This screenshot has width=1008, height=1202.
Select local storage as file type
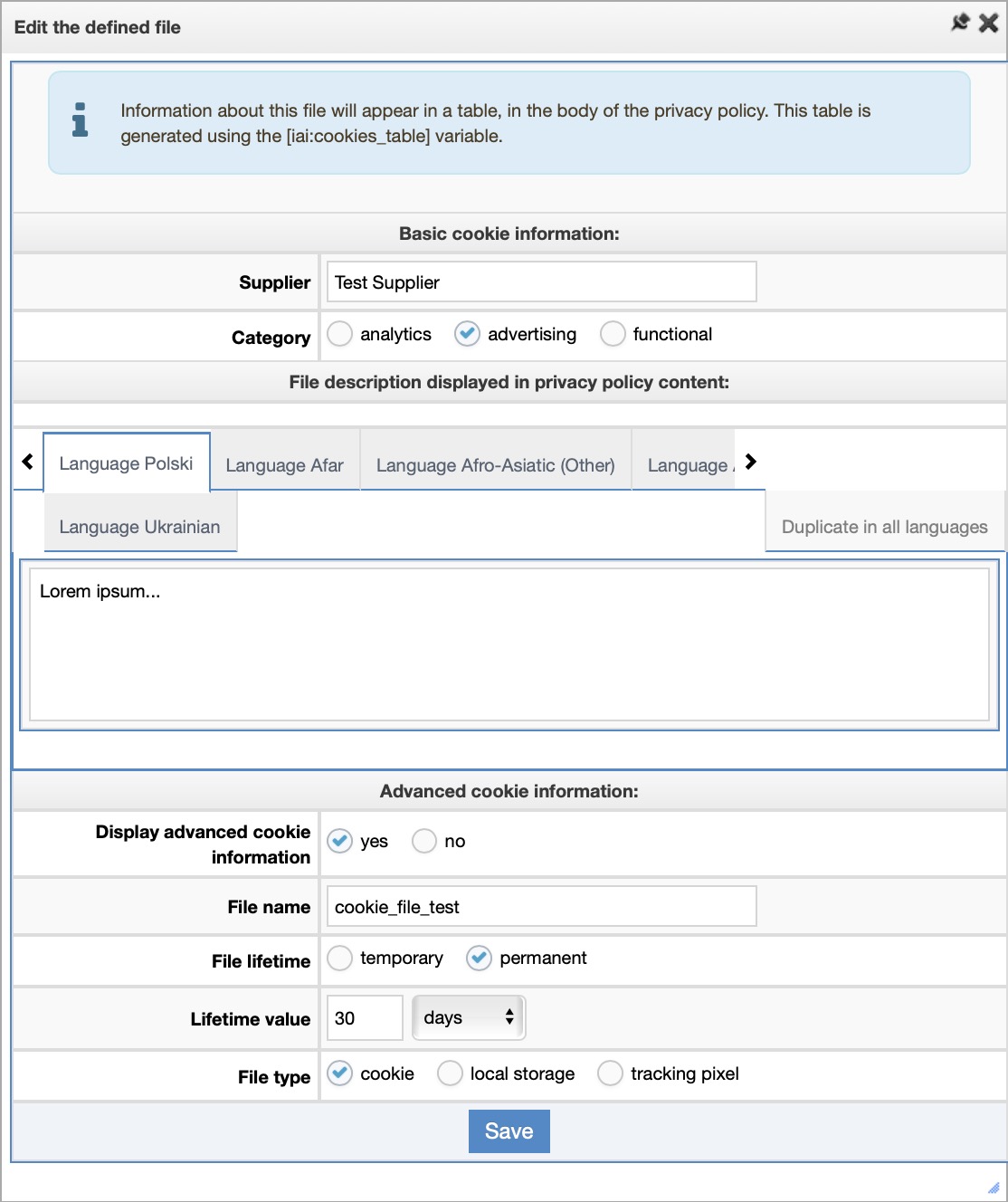click(450, 1073)
